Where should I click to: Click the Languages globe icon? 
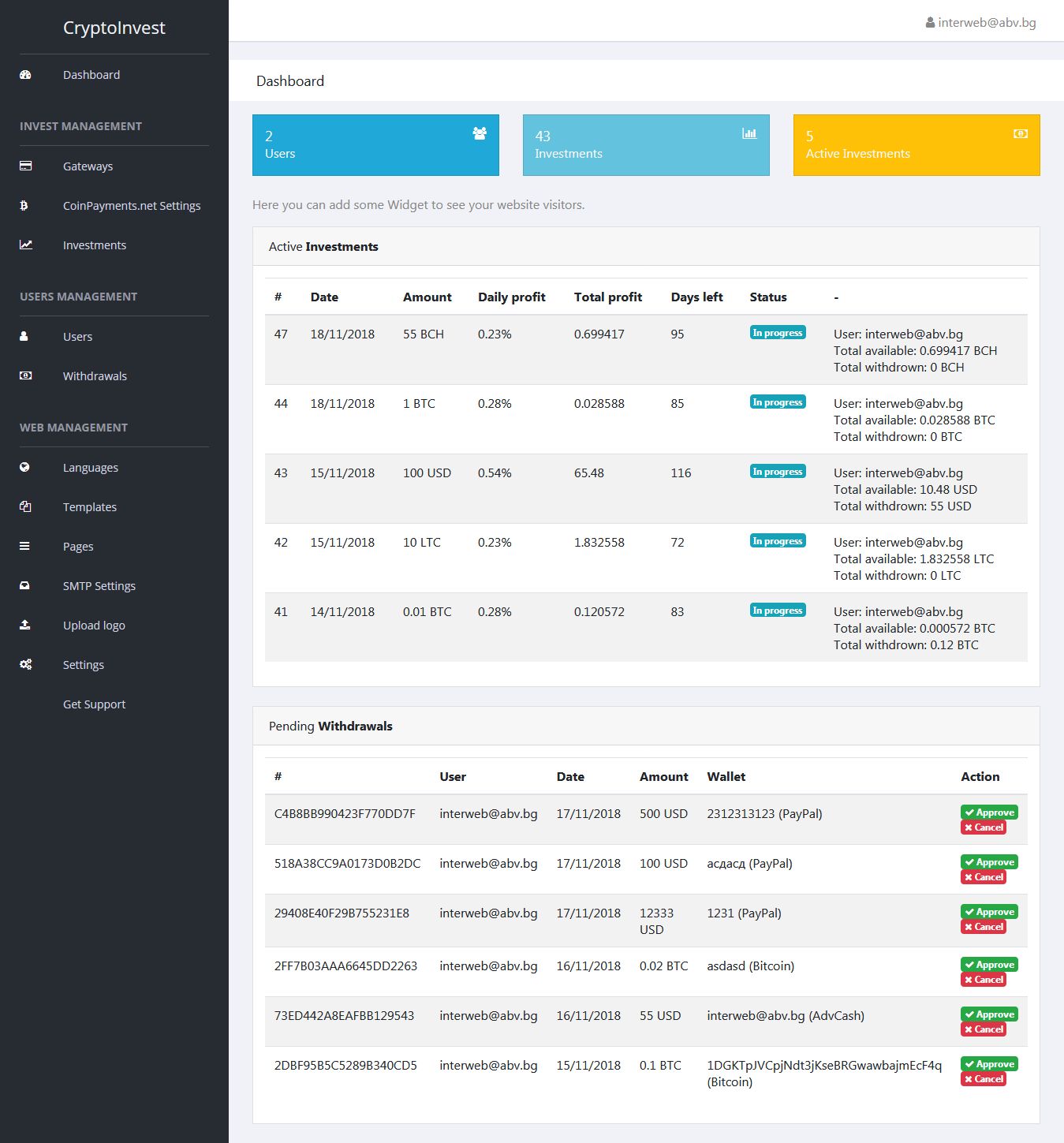(x=24, y=467)
